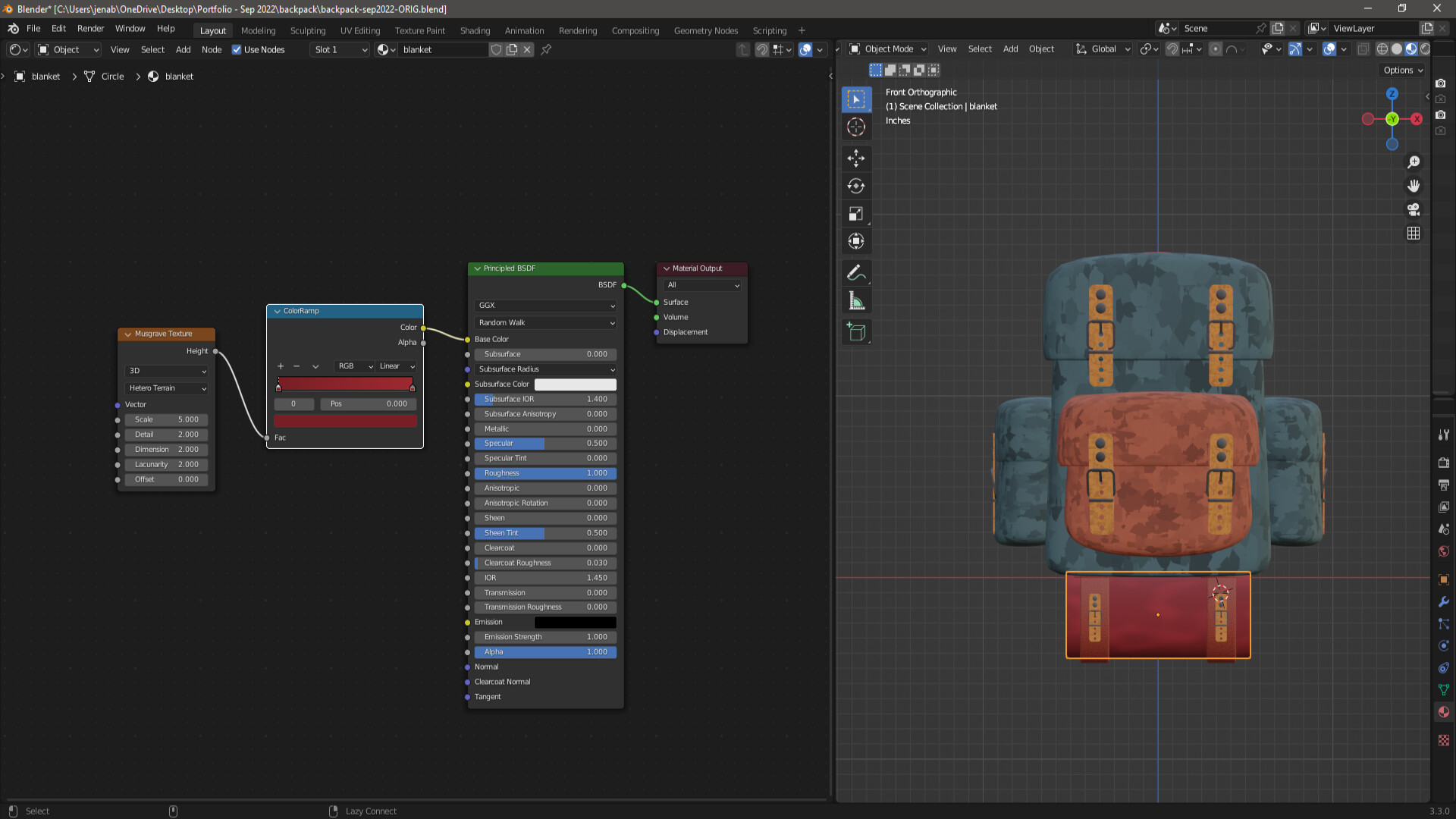The image size is (1456, 819).
Task: Switch to orthographic/perspective grid icon
Action: (1414, 234)
